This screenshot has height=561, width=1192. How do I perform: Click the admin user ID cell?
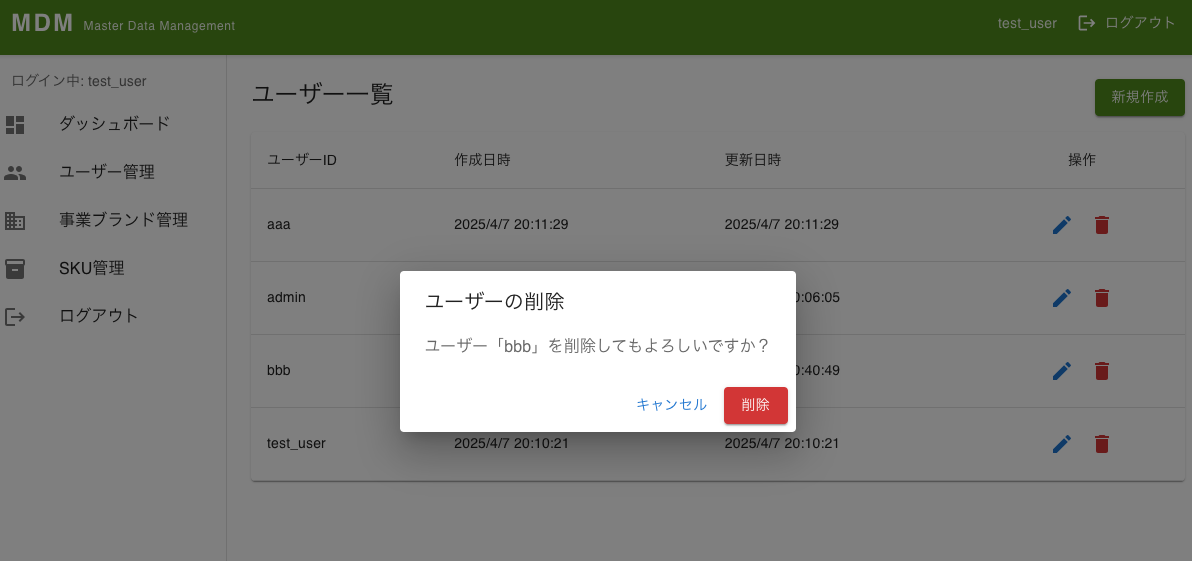click(x=286, y=297)
